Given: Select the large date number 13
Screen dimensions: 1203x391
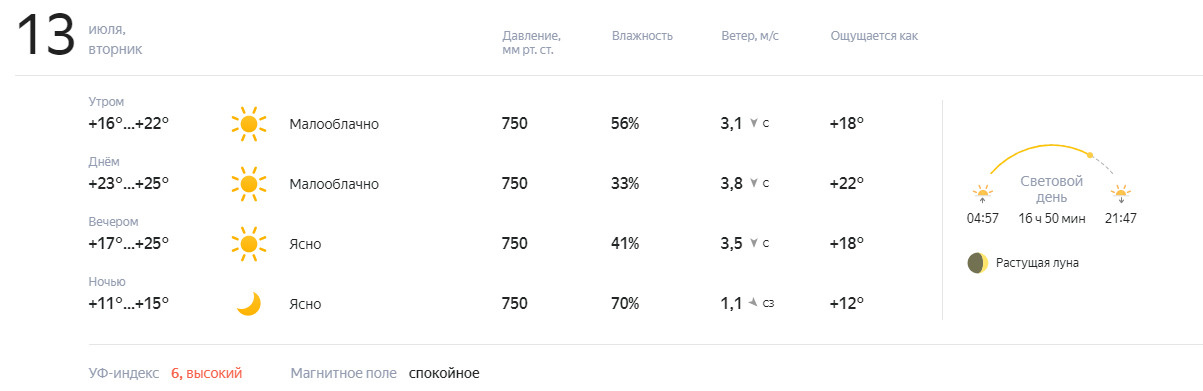Looking at the screenshot, I should [x=46, y=37].
